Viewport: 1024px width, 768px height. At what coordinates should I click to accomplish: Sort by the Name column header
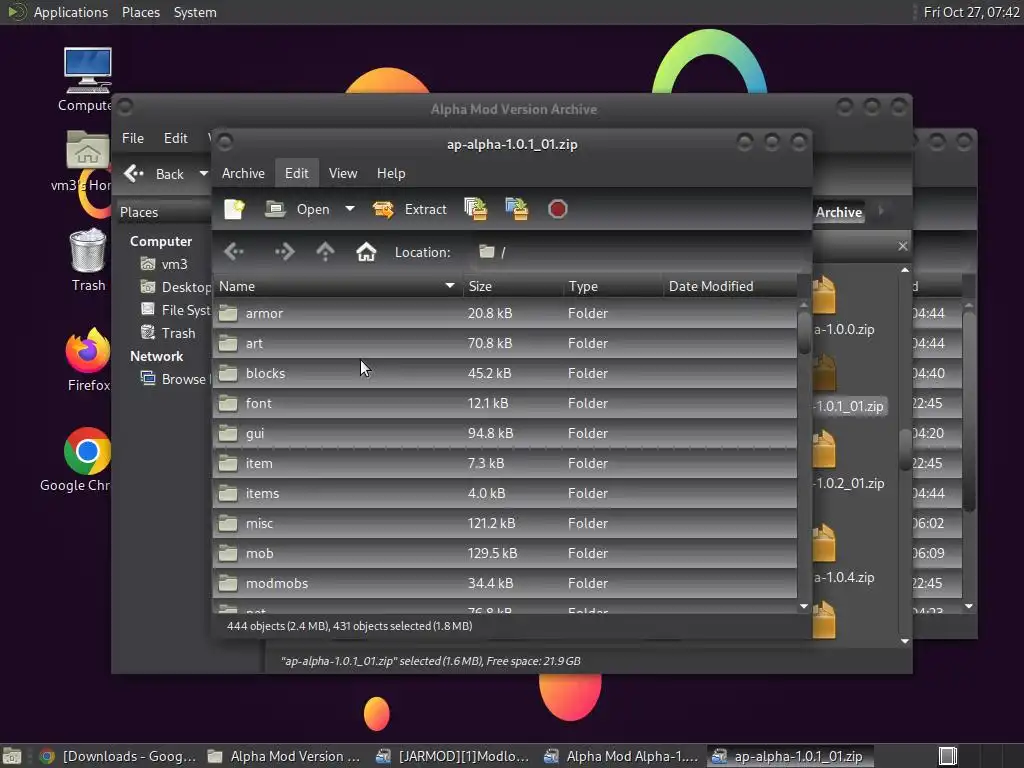(x=338, y=286)
